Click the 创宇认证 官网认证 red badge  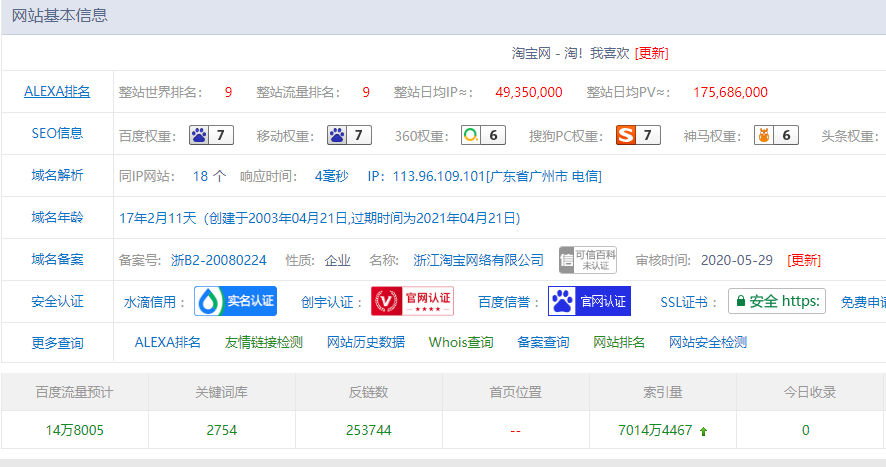[x=412, y=301]
